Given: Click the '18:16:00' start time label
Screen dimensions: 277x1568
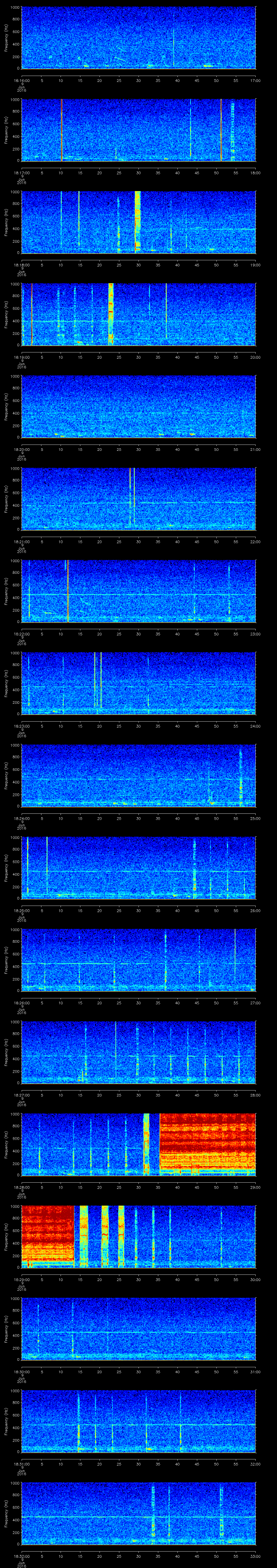Looking at the screenshot, I should click(x=21, y=80).
